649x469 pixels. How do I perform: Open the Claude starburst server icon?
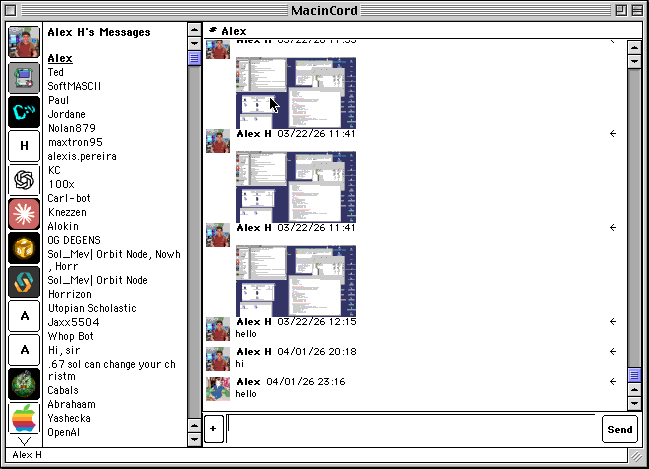pyautogui.click(x=24, y=214)
